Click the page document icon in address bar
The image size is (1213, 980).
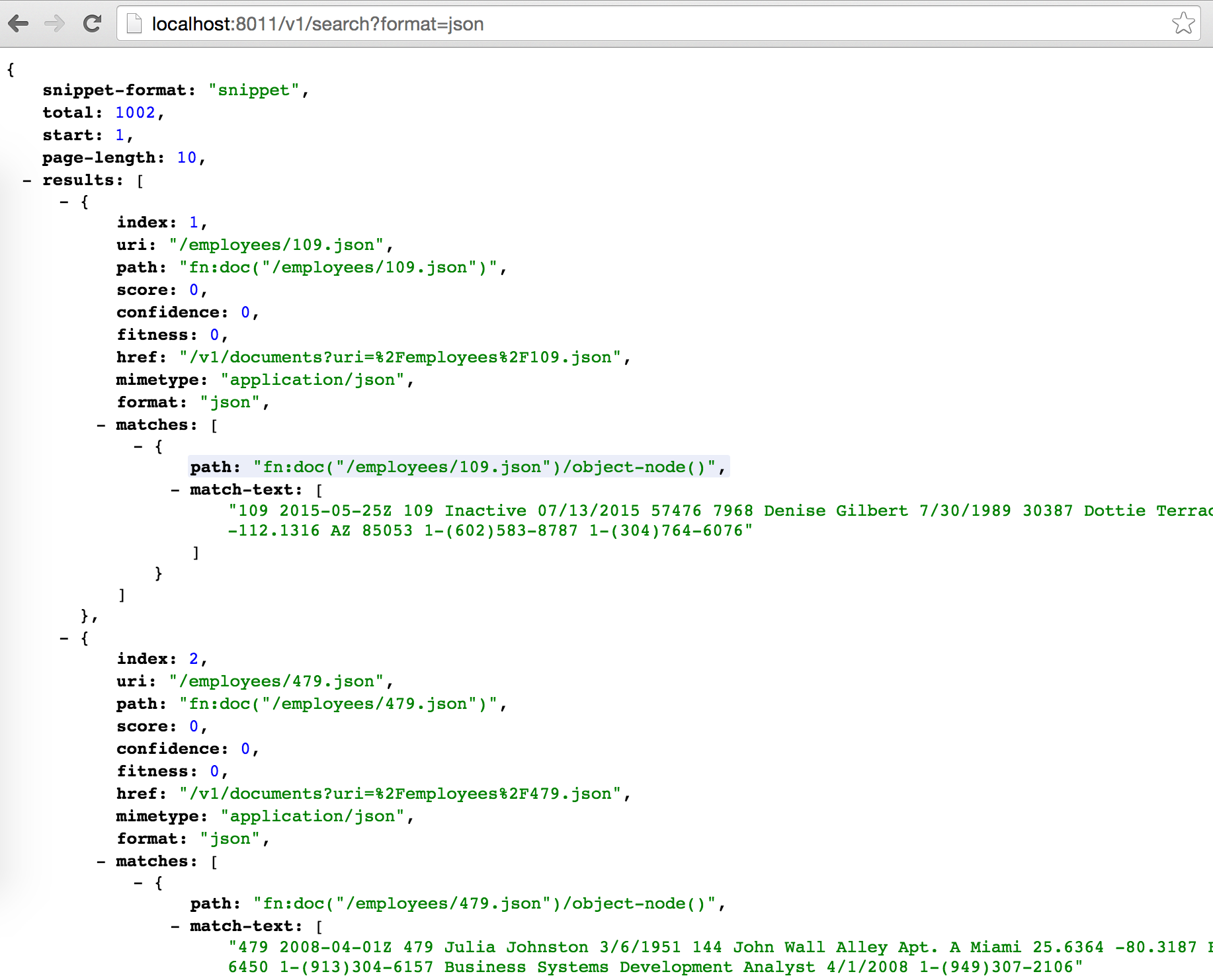coord(134,24)
